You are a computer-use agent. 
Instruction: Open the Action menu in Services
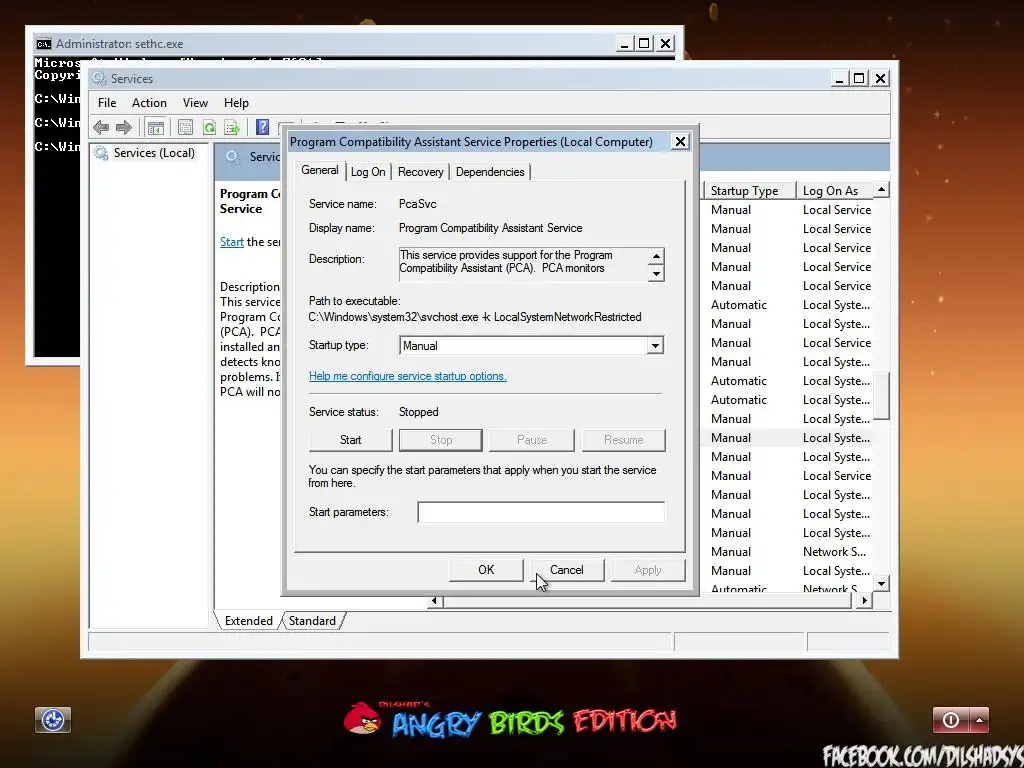coord(149,103)
